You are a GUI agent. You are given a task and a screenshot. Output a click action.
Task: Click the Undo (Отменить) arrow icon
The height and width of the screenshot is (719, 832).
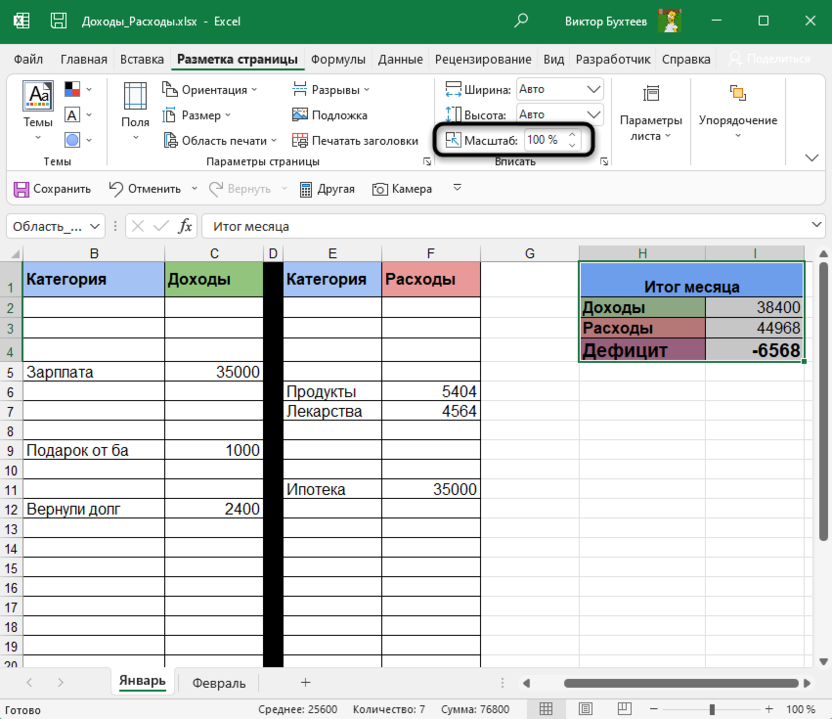(x=116, y=189)
